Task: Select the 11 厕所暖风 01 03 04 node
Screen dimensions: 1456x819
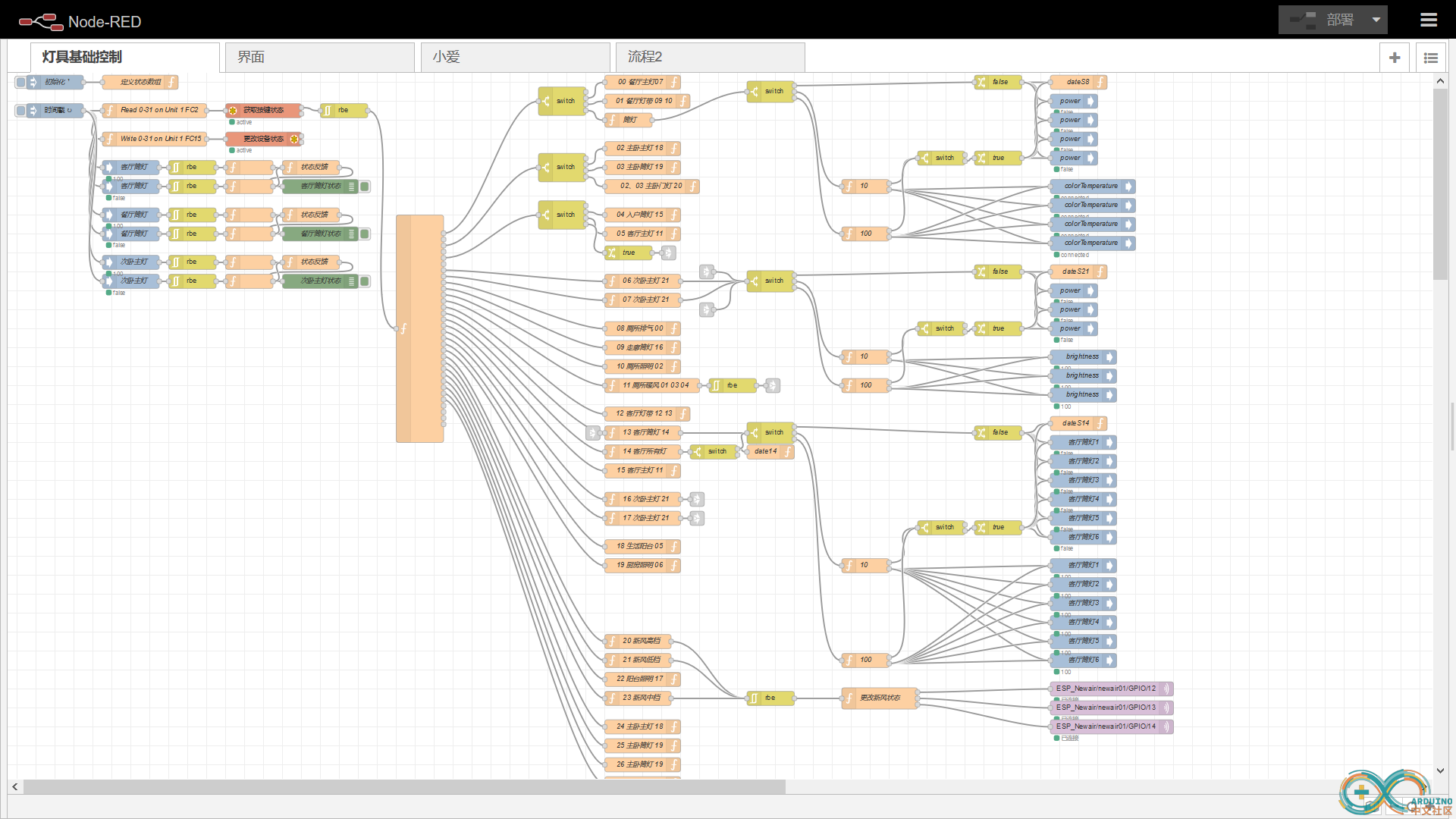Action: [x=651, y=385]
